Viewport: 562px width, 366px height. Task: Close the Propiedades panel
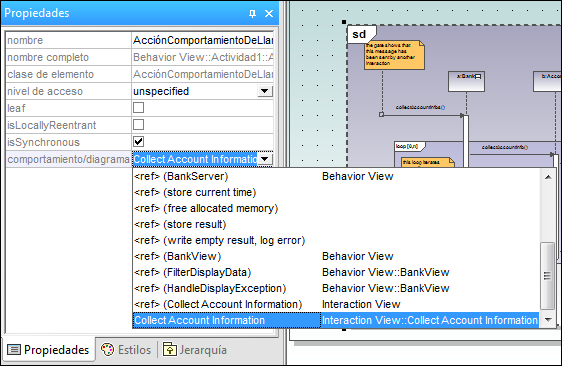269,14
